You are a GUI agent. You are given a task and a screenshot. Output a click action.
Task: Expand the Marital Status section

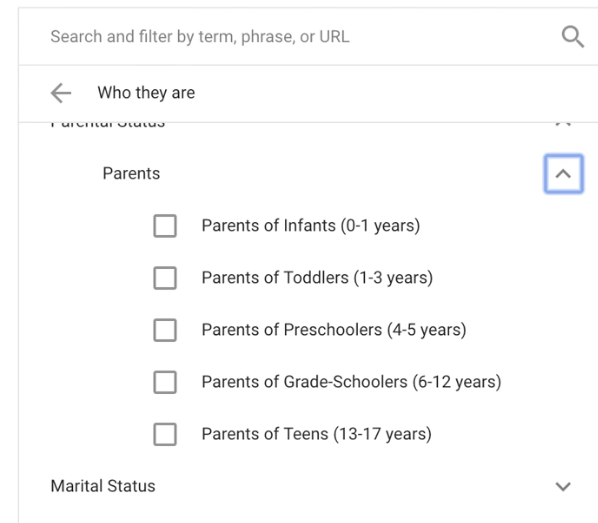pos(563,486)
